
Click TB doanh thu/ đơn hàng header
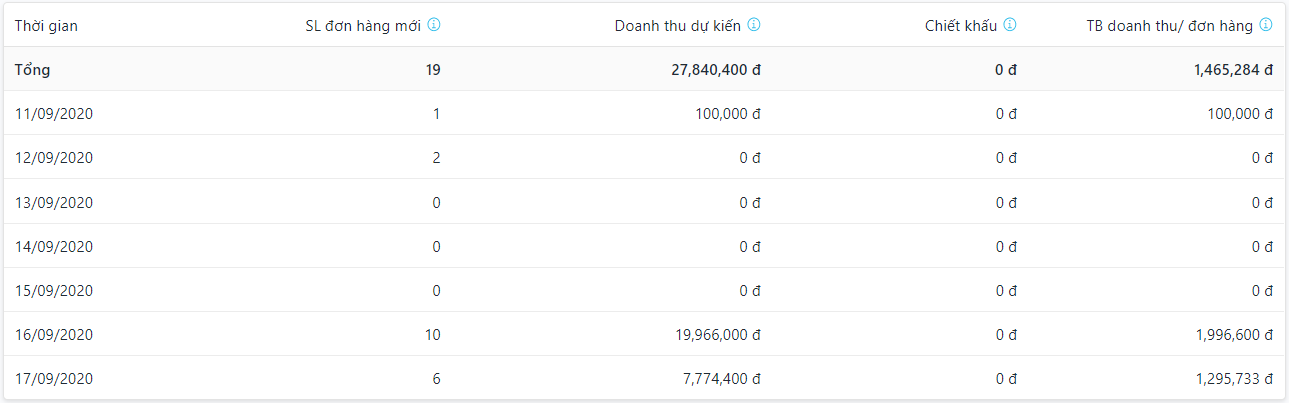[x=1169, y=26]
